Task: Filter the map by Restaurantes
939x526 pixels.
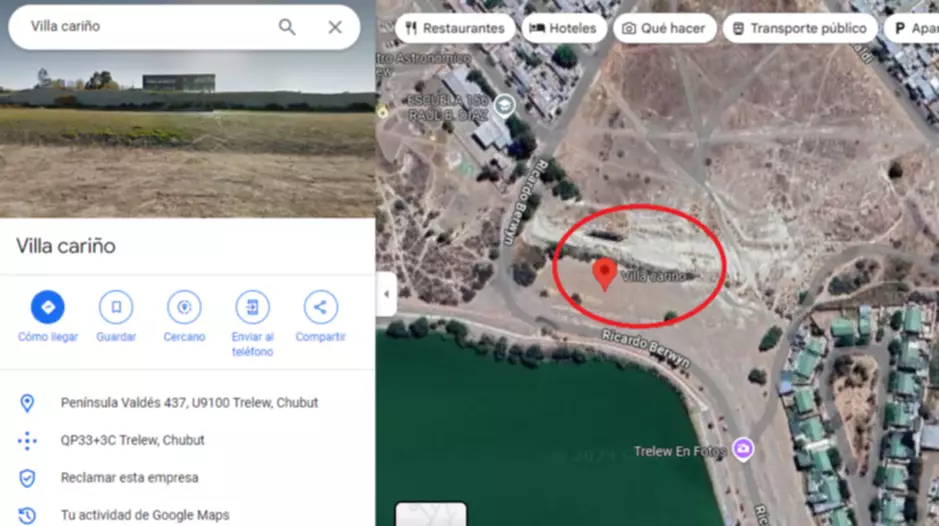Action: pyautogui.click(x=455, y=28)
